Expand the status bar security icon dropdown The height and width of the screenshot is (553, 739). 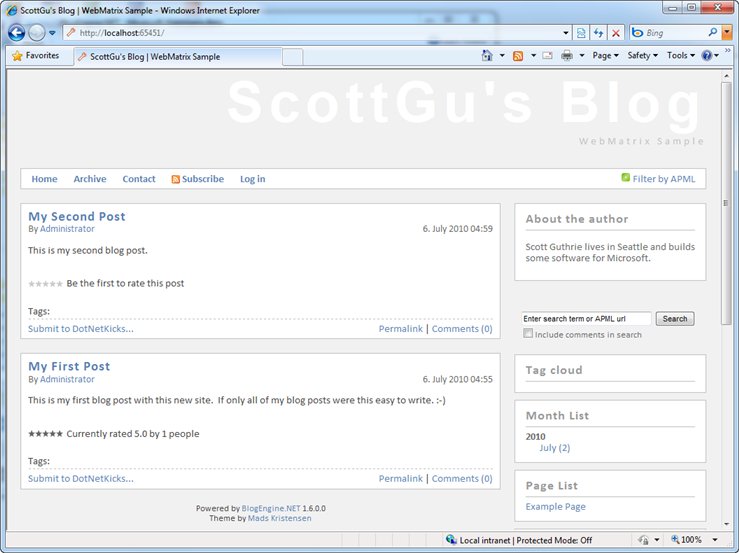point(657,540)
